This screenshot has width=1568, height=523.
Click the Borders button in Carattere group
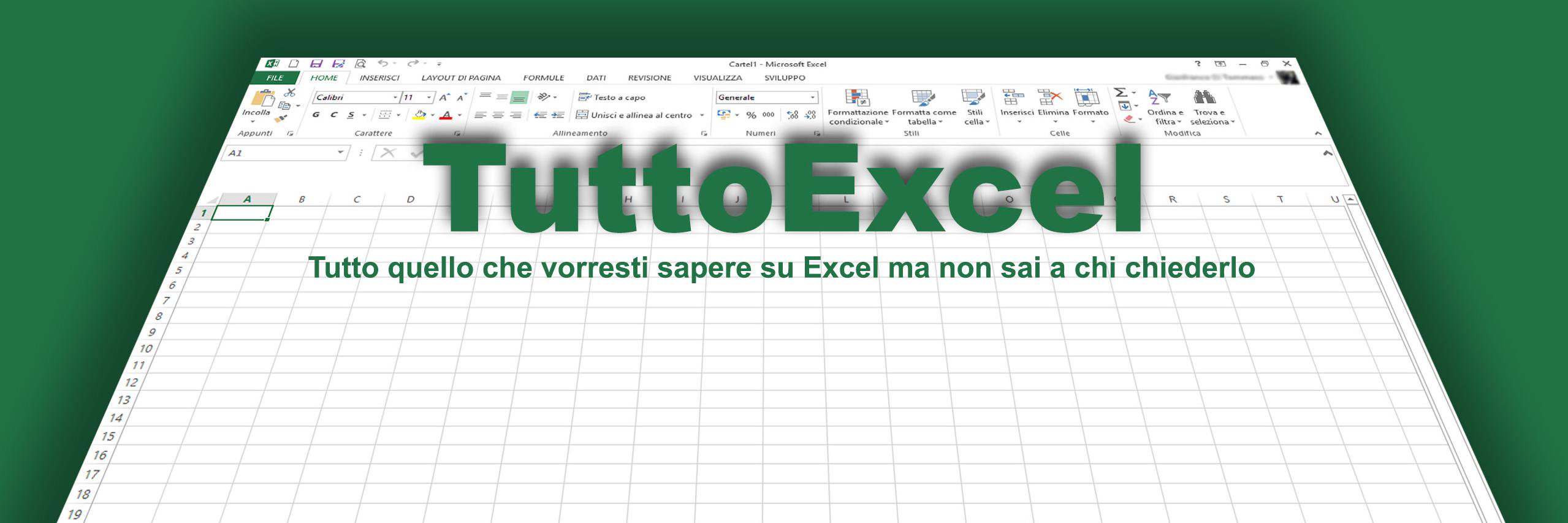(385, 115)
